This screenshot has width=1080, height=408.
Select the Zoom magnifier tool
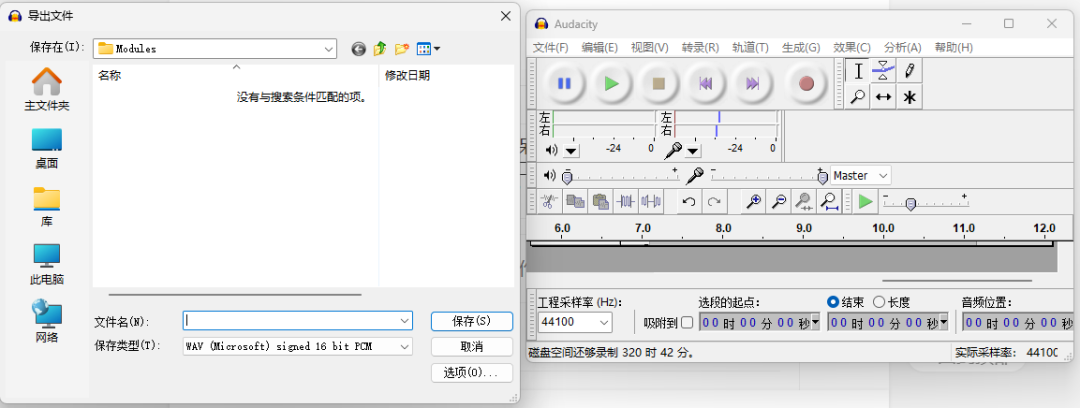(x=858, y=96)
